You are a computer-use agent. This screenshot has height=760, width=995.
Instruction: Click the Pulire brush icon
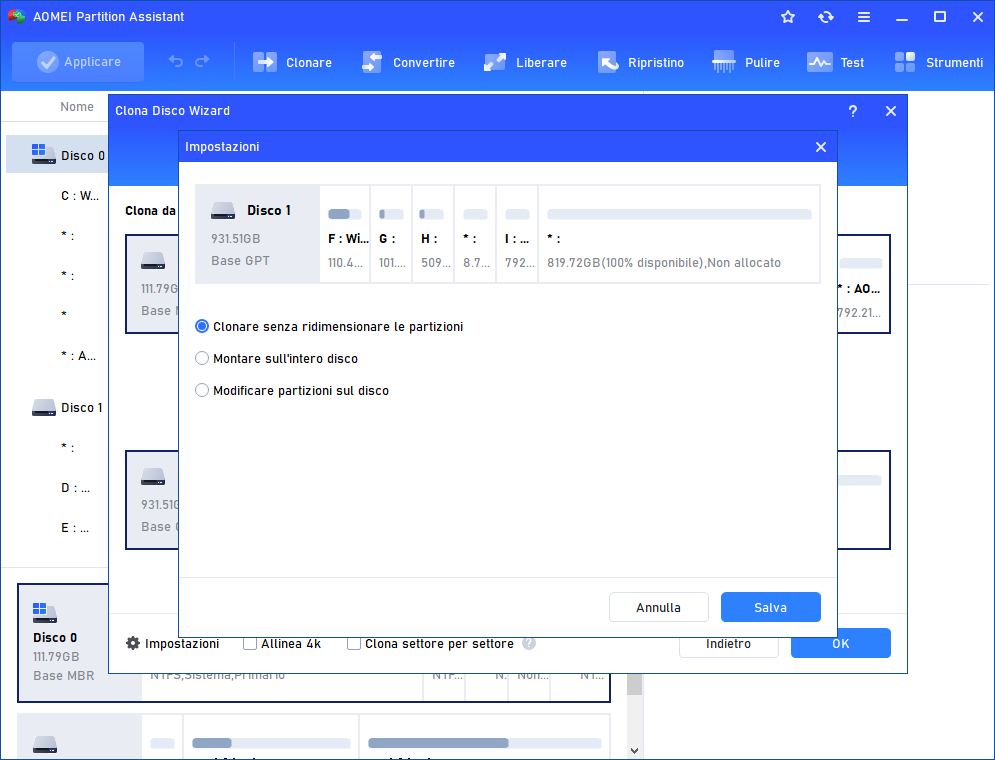(723, 62)
